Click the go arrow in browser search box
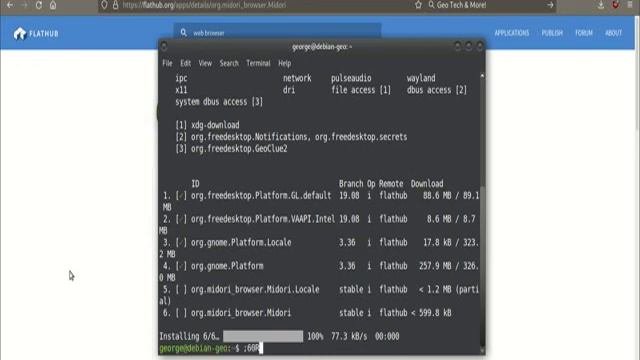This screenshot has width=640, height=360. (550, 5)
